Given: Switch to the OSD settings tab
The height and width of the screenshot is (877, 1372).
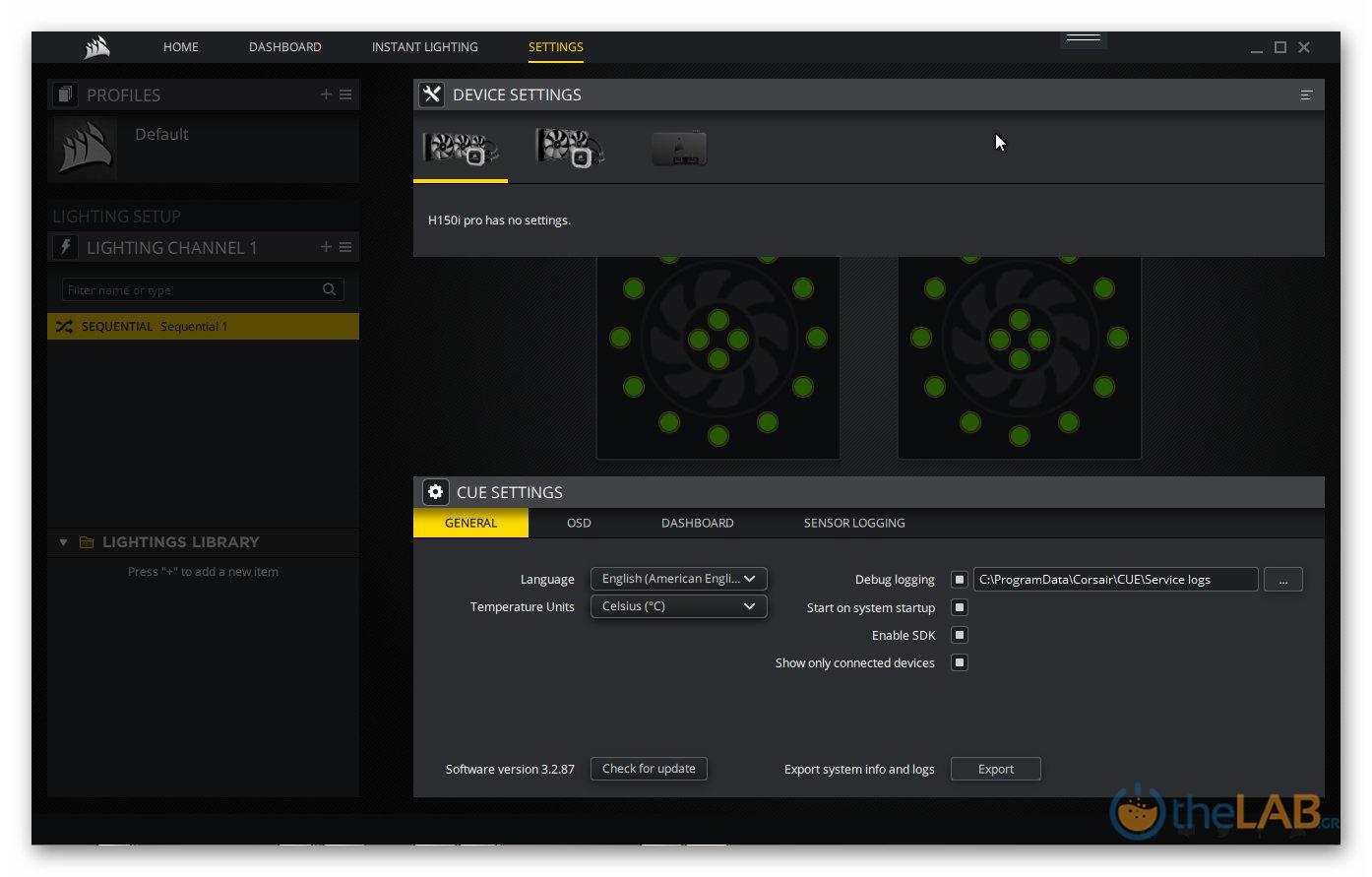Looking at the screenshot, I should click(579, 523).
